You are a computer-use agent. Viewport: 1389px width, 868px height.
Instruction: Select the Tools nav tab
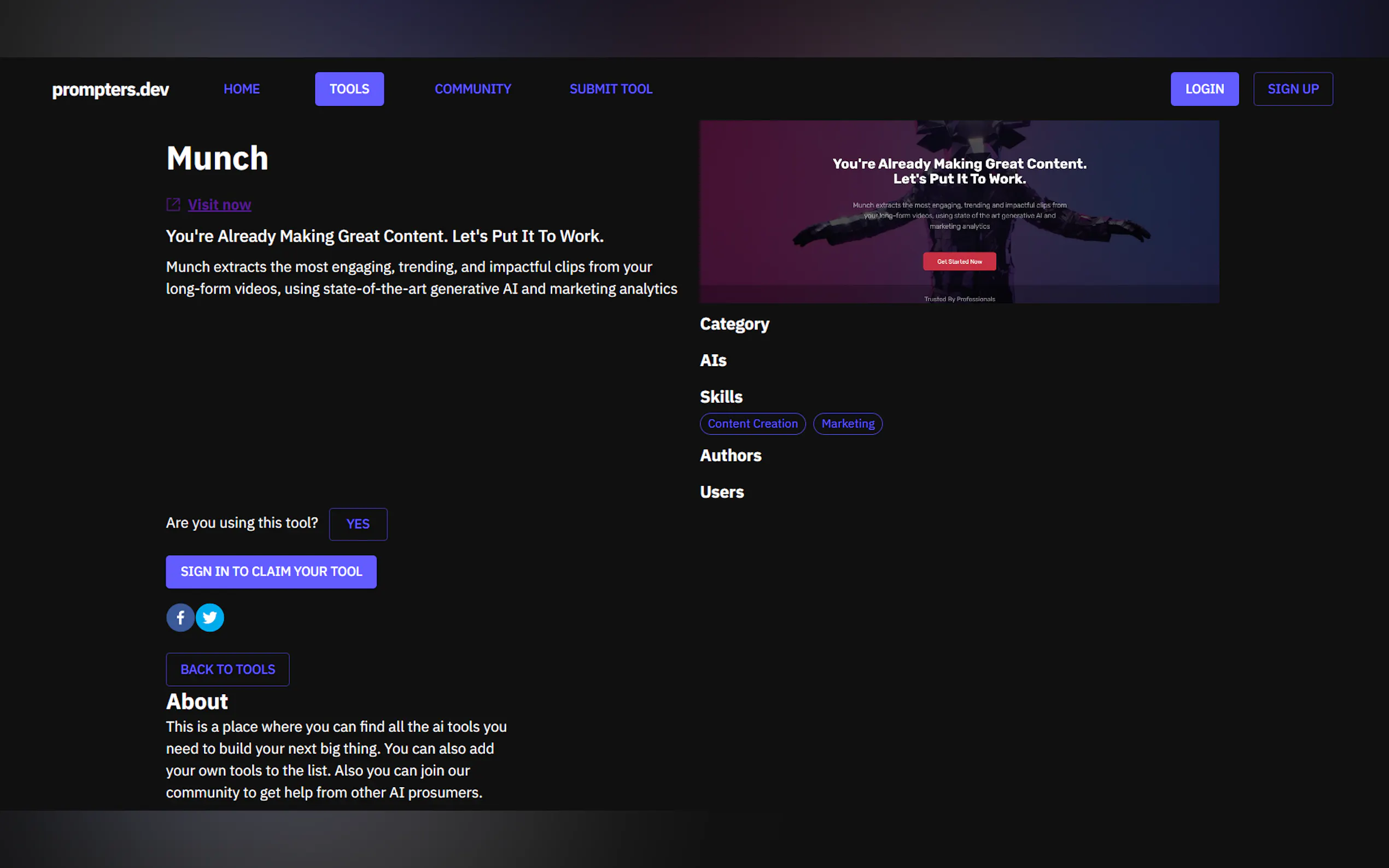tap(349, 89)
